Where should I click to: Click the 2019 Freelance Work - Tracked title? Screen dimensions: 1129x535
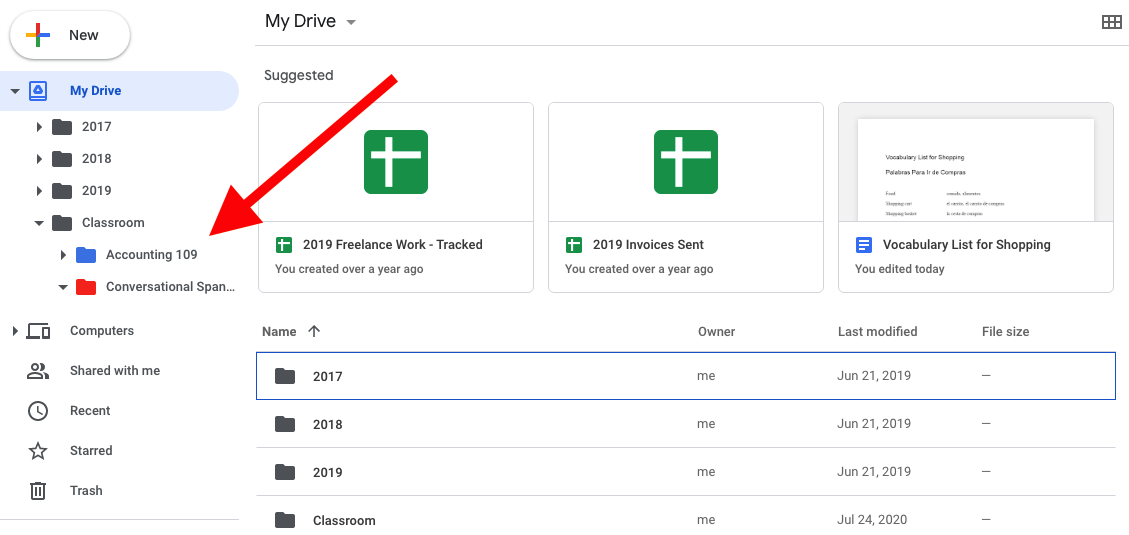(393, 245)
